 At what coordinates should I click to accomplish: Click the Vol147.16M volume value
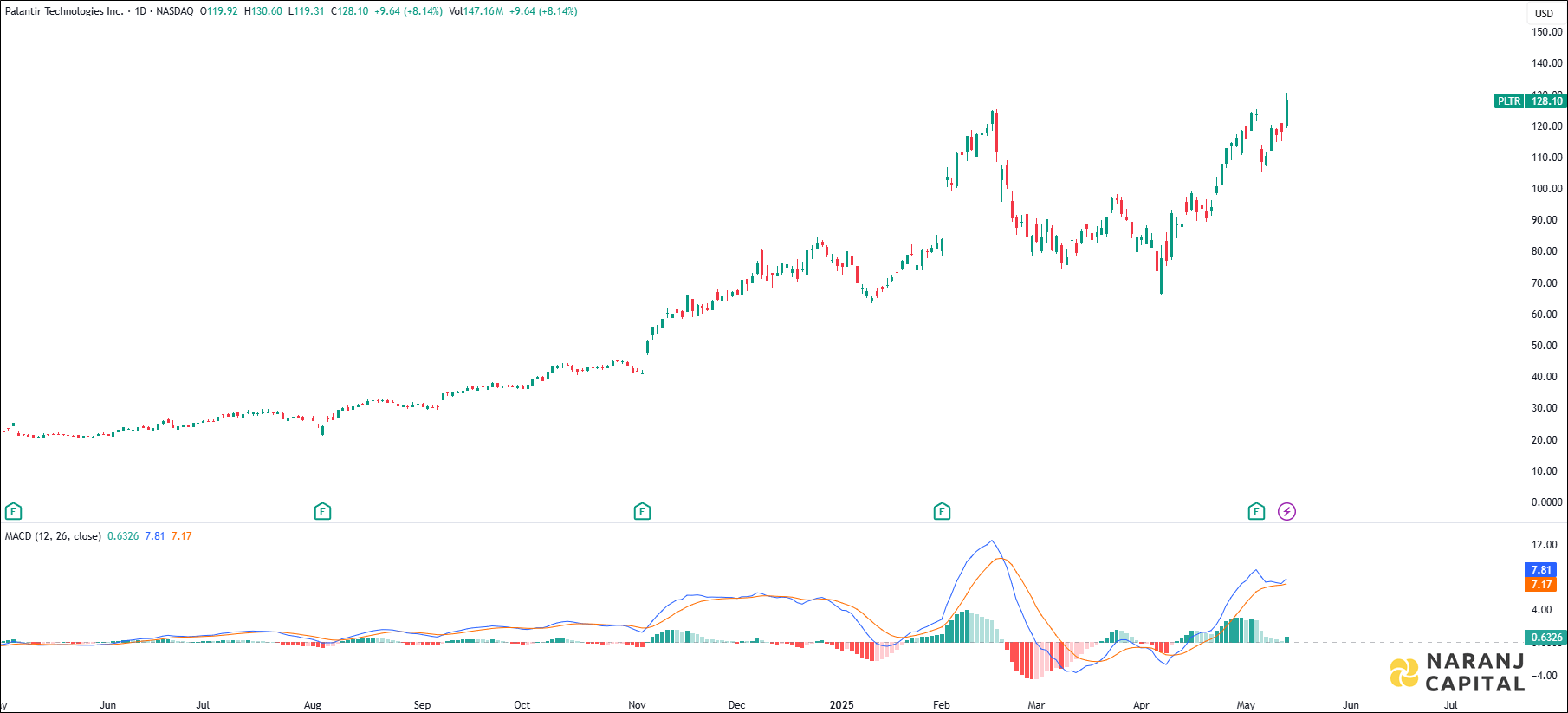(x=476, y=11)
